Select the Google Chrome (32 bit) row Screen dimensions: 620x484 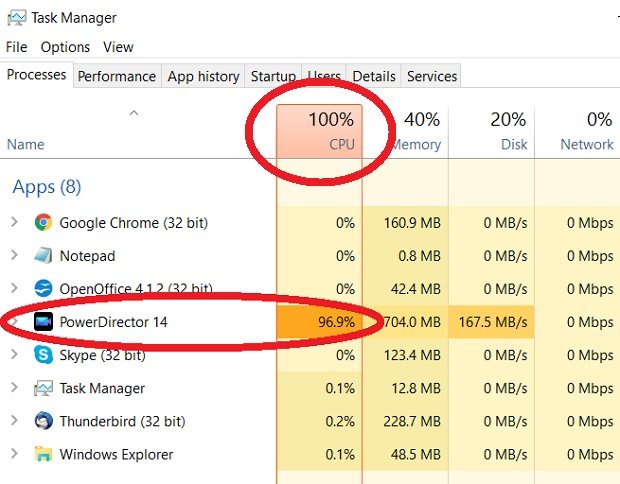tap(310, 223)
